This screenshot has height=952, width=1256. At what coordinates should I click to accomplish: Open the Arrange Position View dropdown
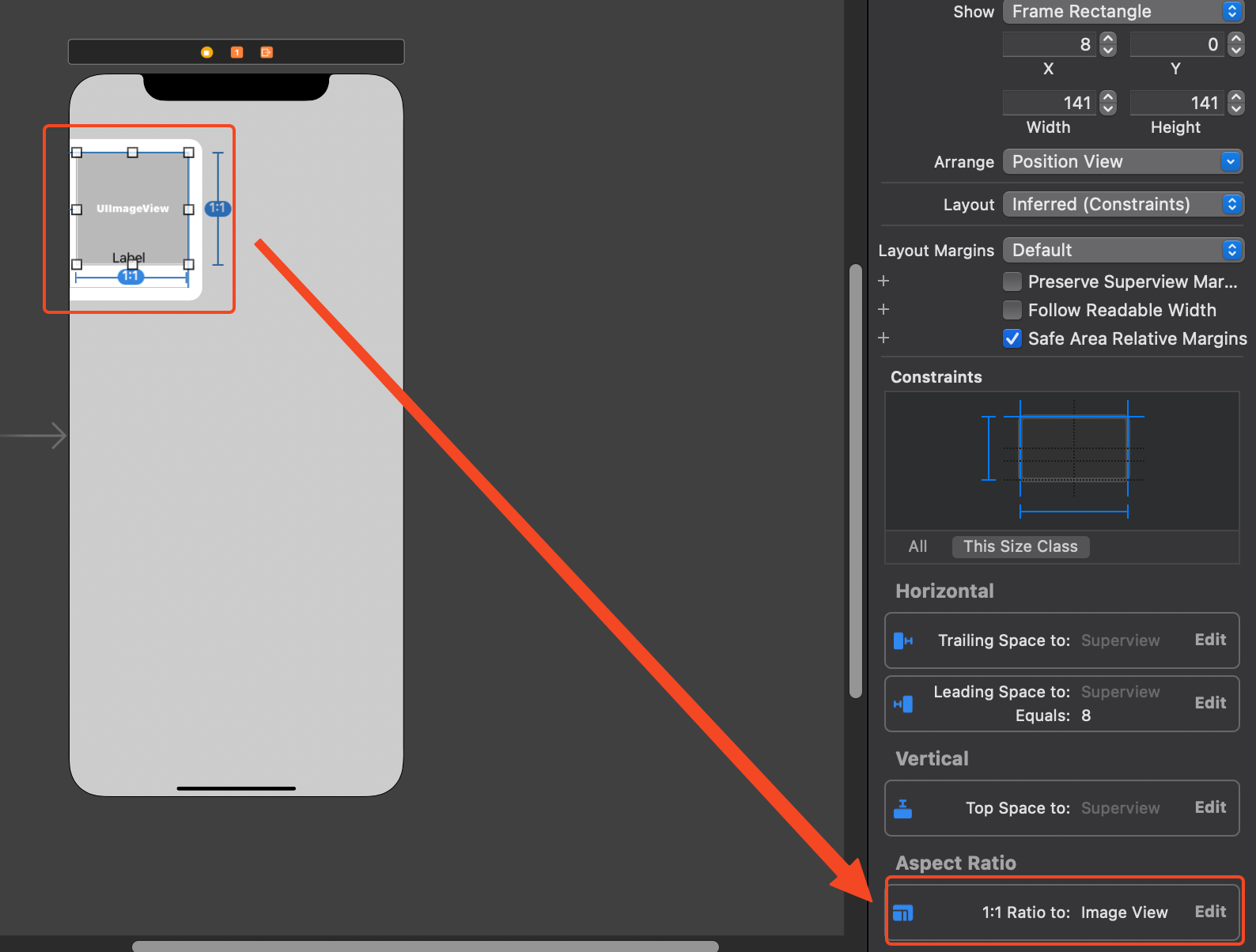click(x=1123, y=161)
